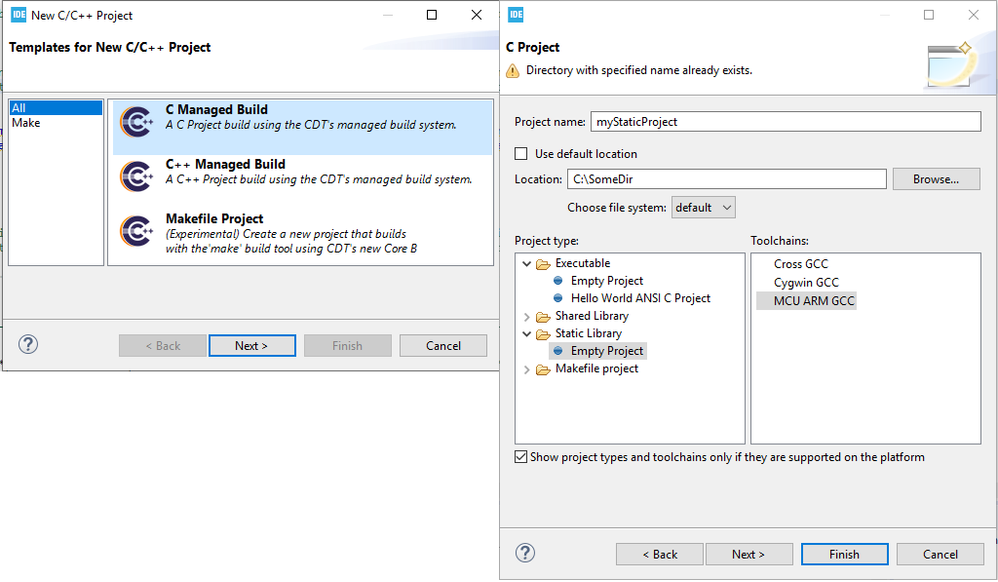
Task: Select the Make category in template list
Action: point(26,122)
